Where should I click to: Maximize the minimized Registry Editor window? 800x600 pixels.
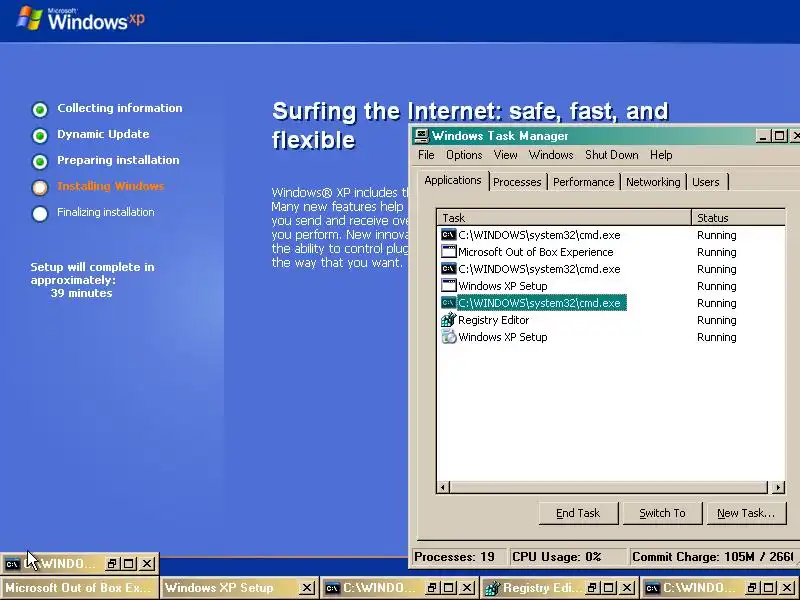click(609, 588)
